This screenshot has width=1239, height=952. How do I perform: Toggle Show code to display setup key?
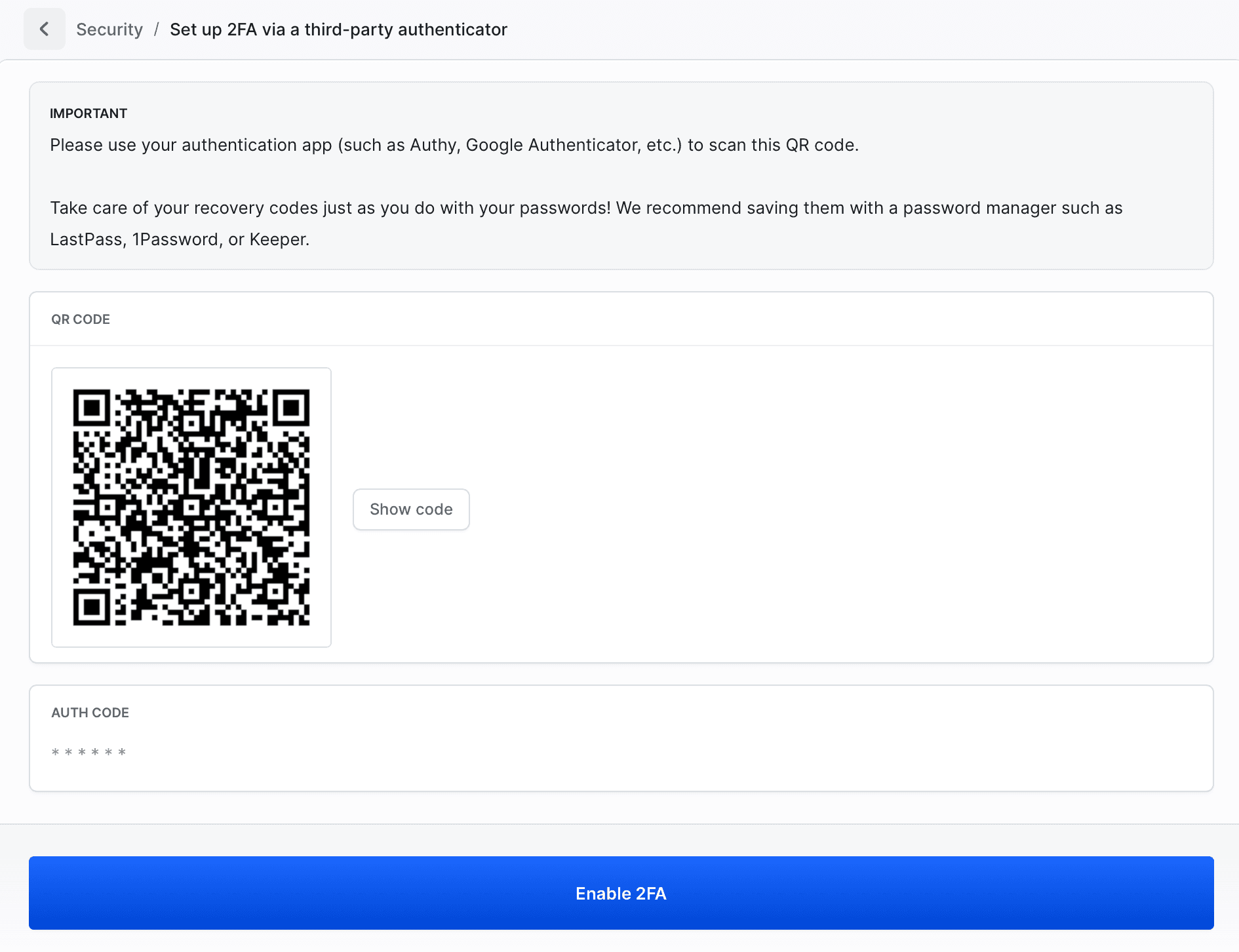[x=410, y=509]
